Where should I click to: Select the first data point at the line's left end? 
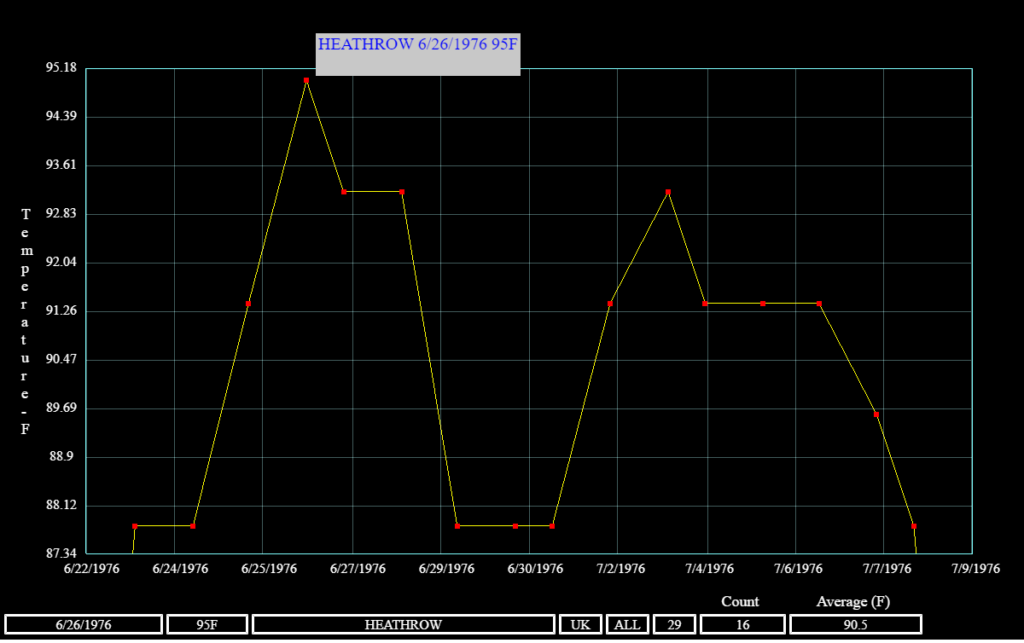point(135,526)
